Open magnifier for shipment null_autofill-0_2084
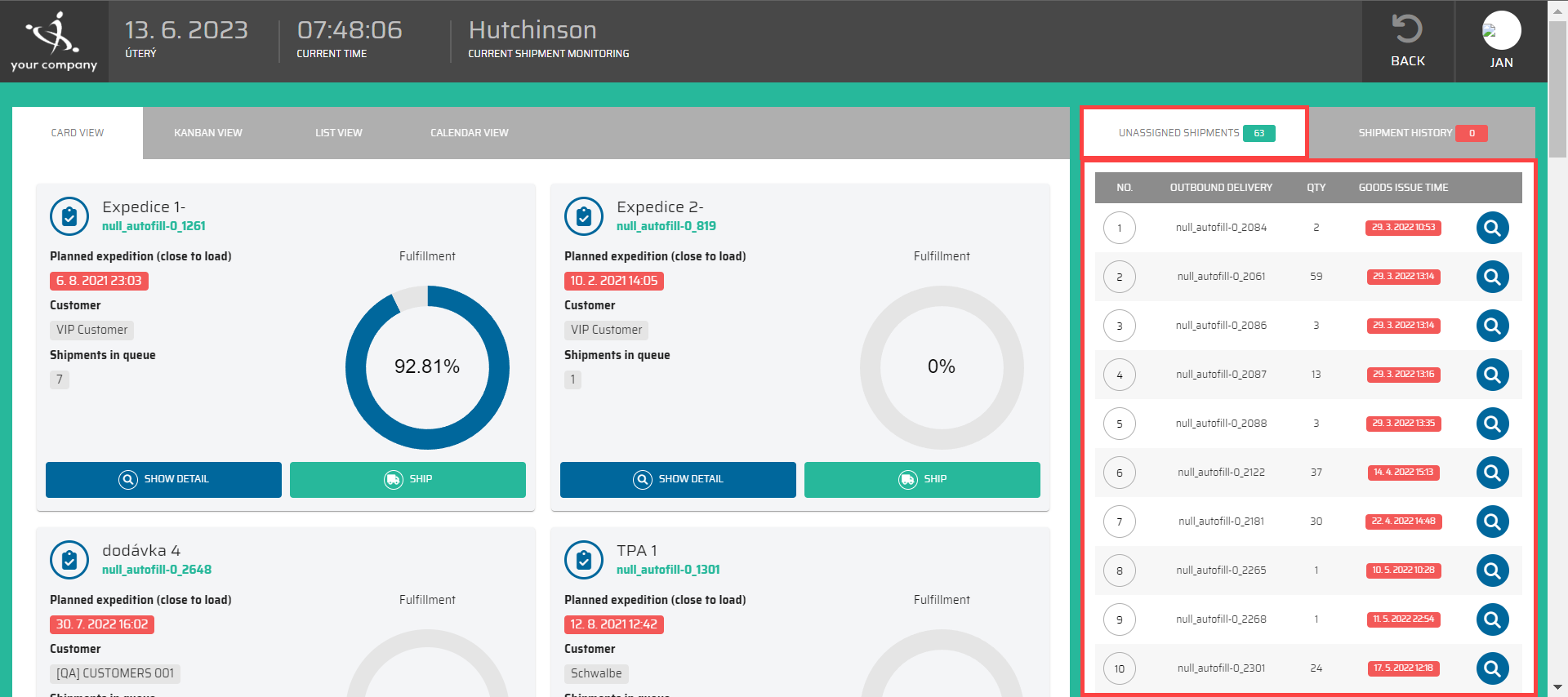The height and width of the screenshot is (697, 1568). tap(1491, 228)
